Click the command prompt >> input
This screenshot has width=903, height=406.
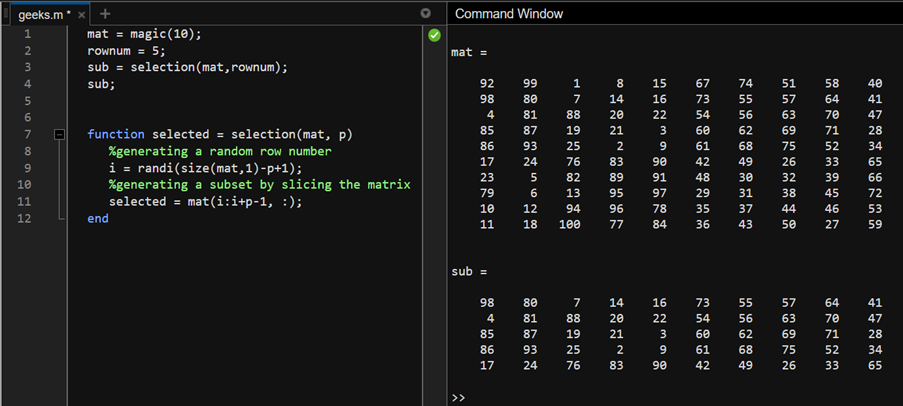458,397
